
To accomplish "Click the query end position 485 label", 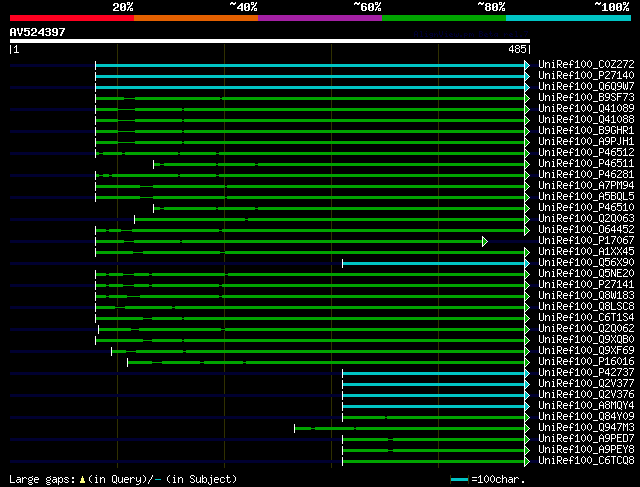I will pos(517,49).
